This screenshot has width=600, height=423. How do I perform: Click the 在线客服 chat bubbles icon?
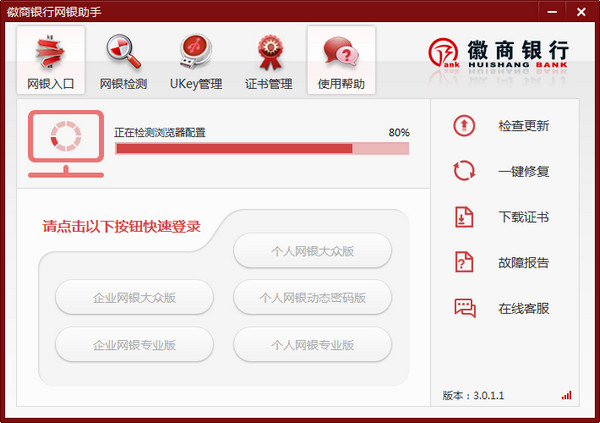(x=465, y=308)
